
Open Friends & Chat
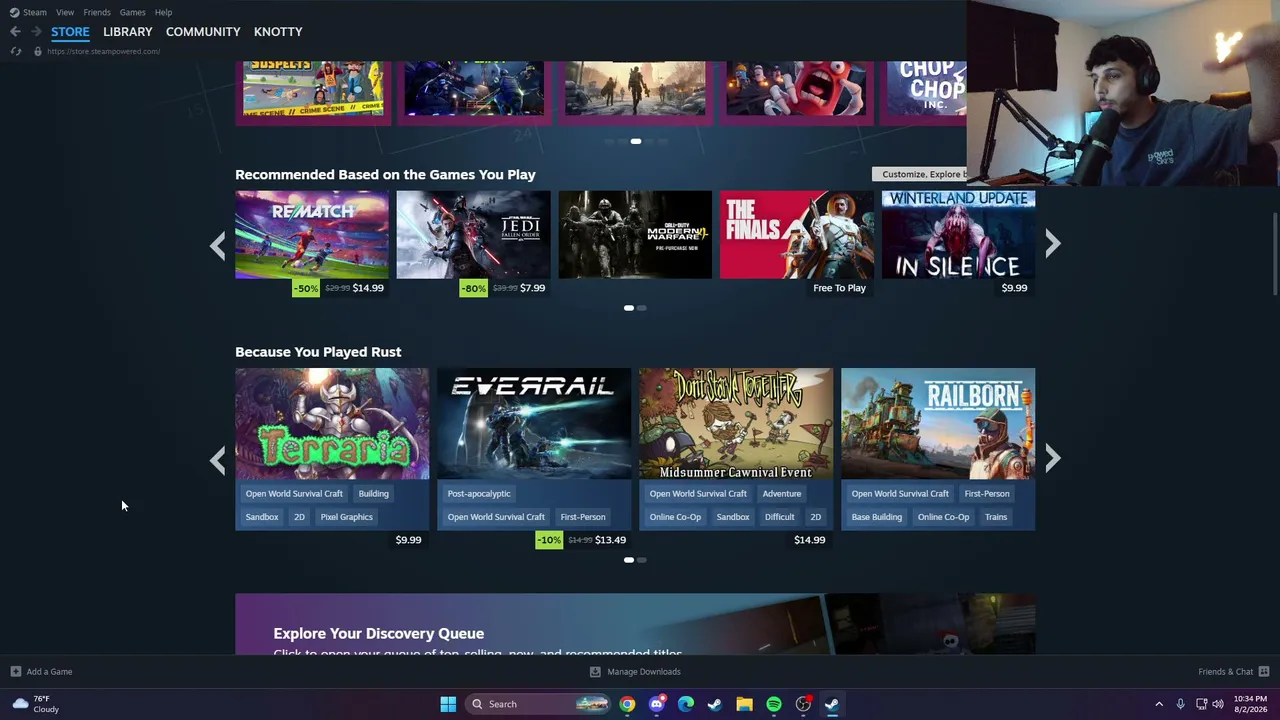(x=1226, y=672)
